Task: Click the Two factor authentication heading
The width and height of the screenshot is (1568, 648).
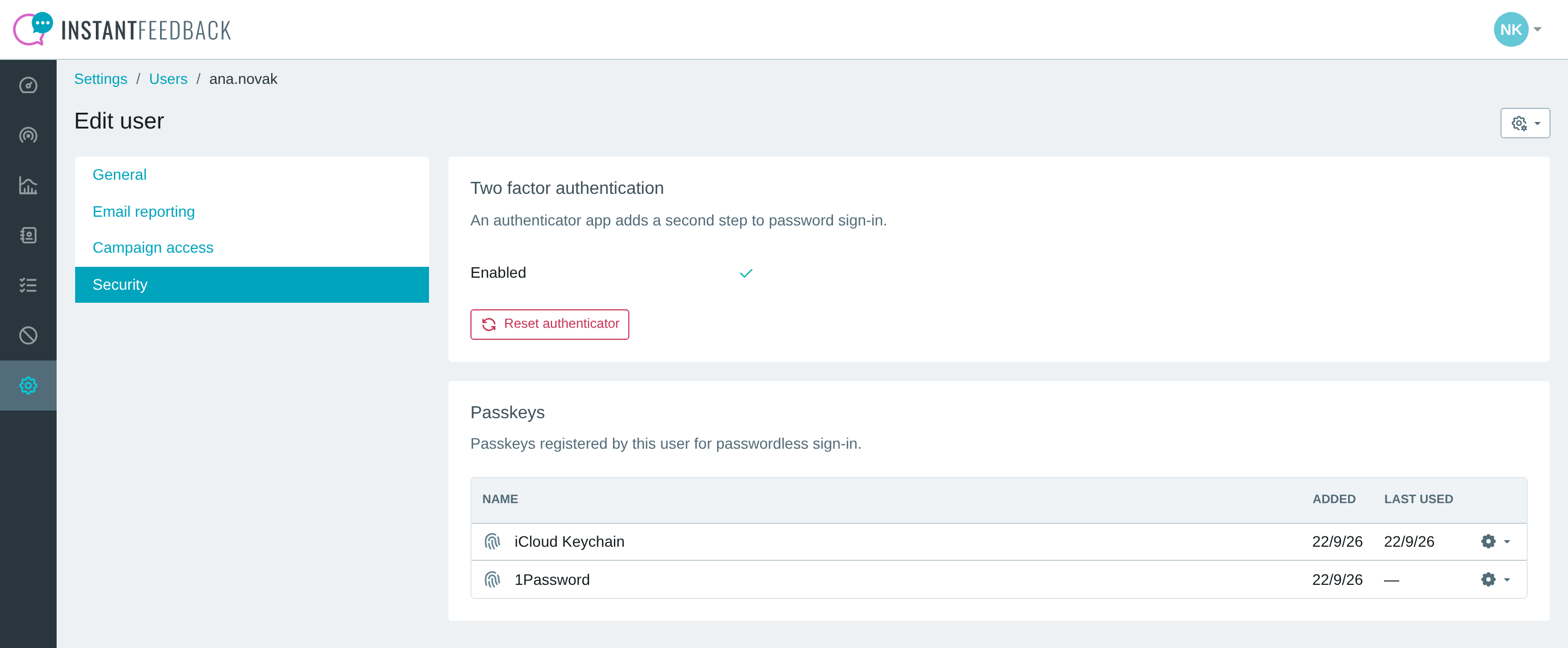Action: click(x=567, y=188)
